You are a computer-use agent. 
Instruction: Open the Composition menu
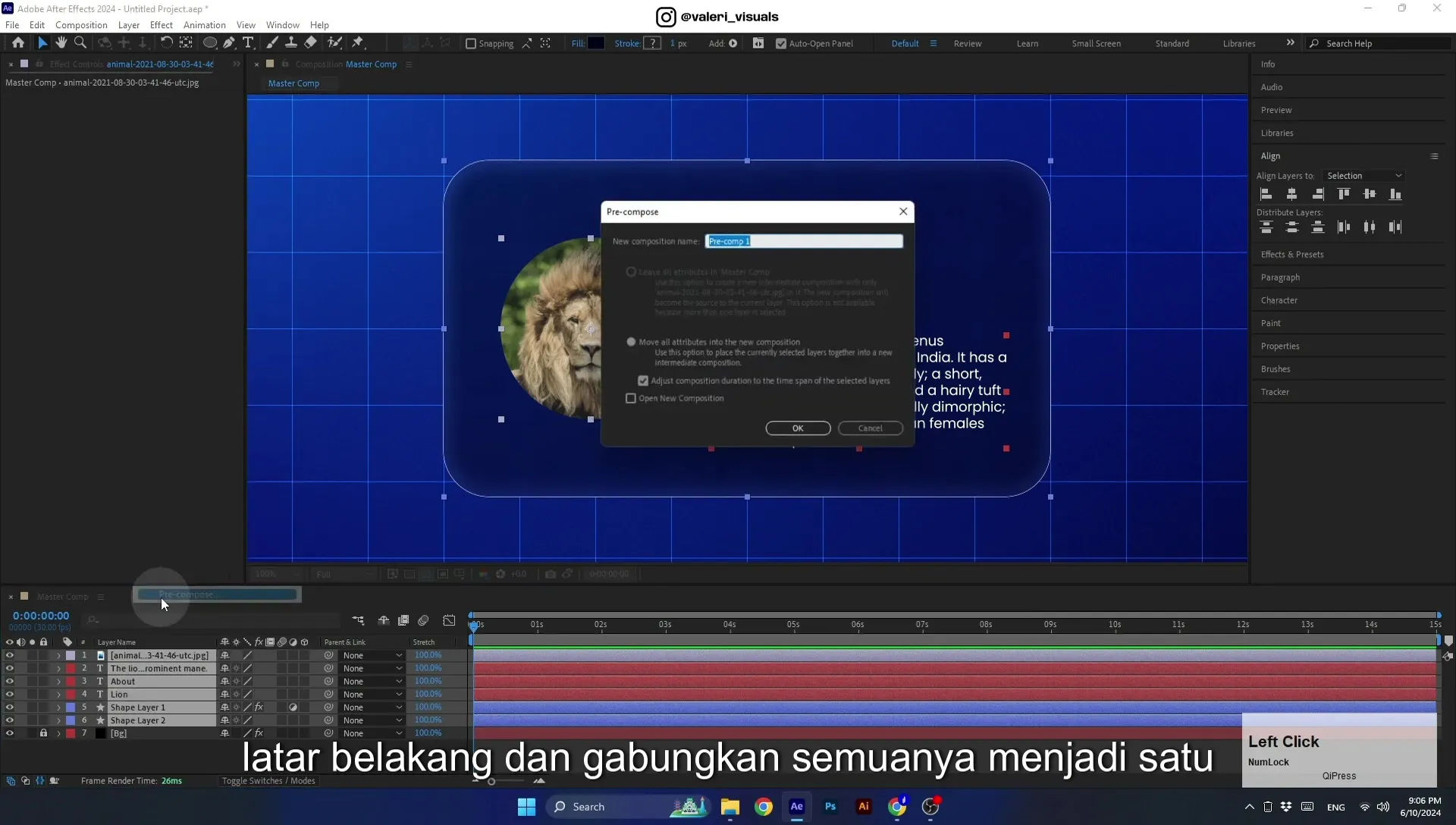point(81,25)
